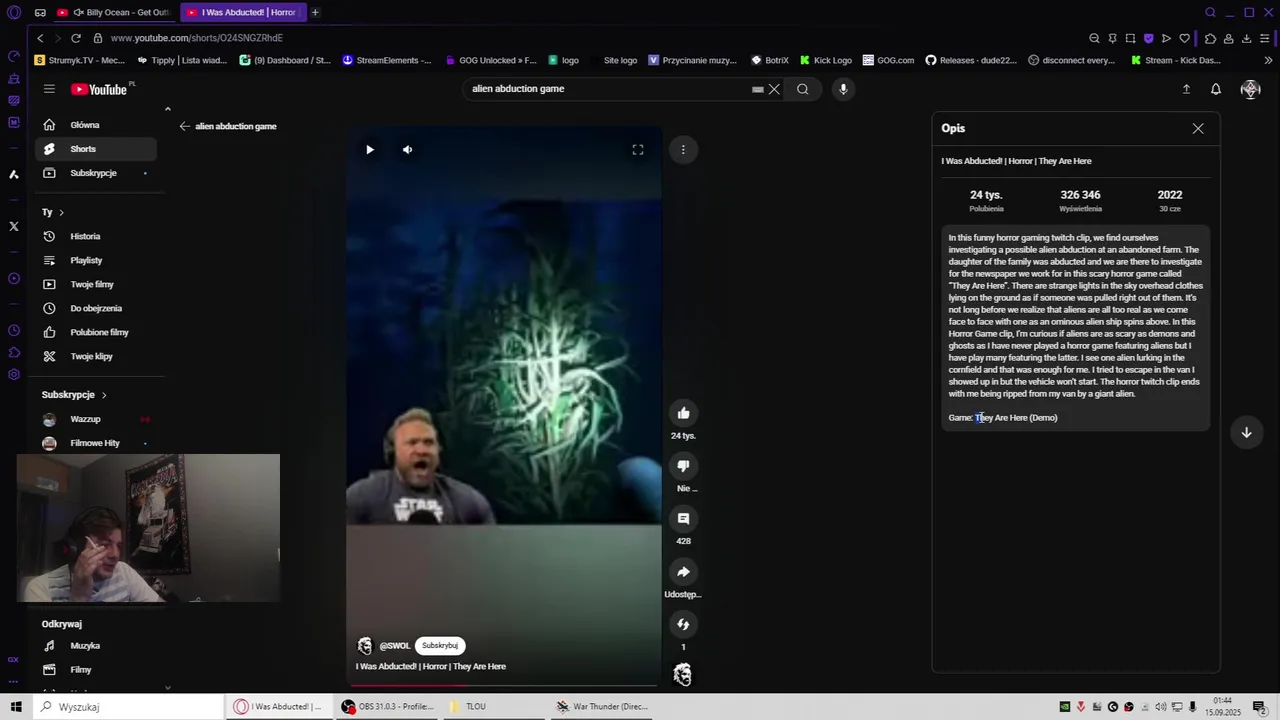
Task: Share the Short via Udostępnij arrow
Action: tap(683, 572)
